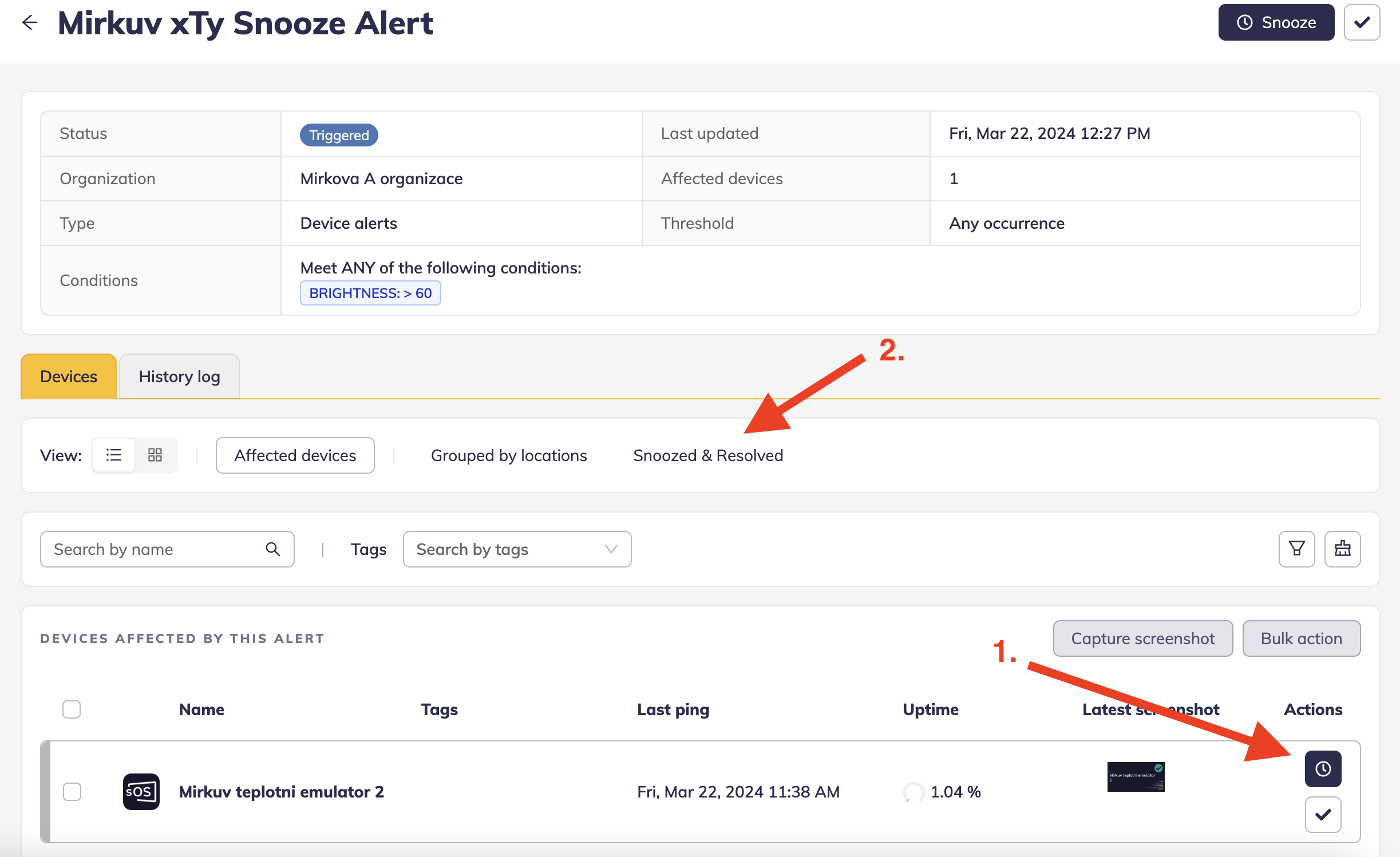Open the filter funnel icon

[x=1296, y=549]
